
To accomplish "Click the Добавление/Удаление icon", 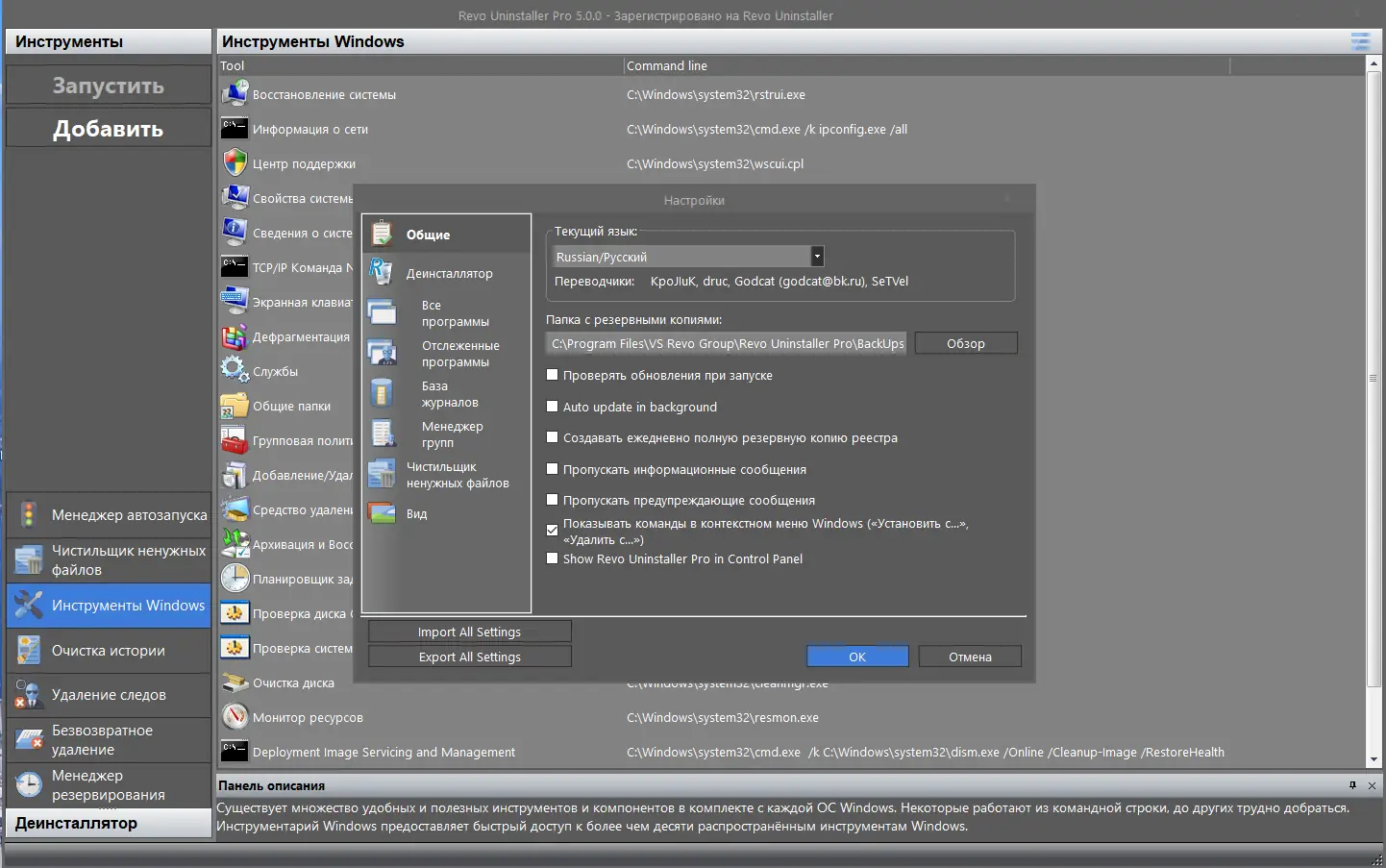I will 235,475.
